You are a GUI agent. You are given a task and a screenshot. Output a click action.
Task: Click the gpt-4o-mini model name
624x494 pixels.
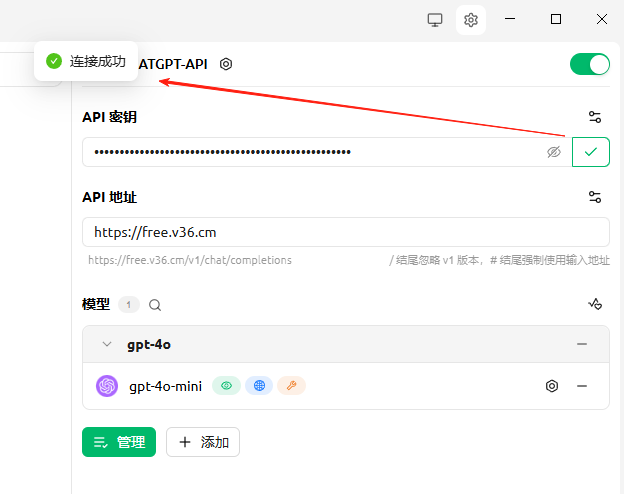(x=166, y=386)
